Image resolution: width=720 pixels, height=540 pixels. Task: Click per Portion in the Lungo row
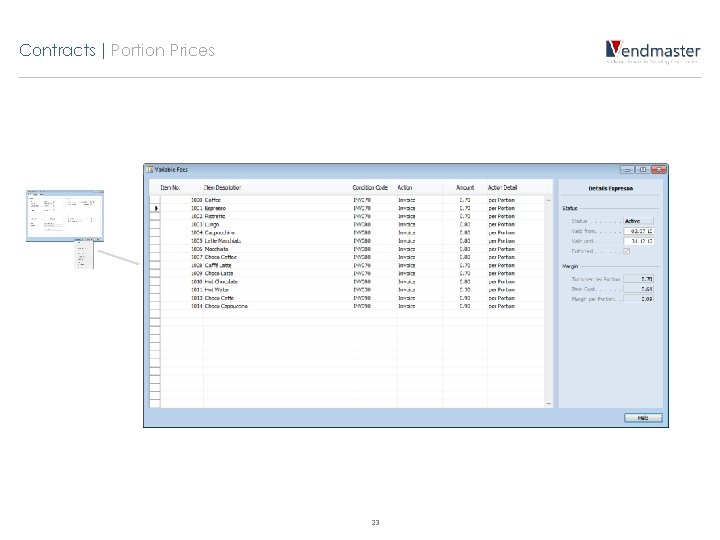click(501, 225)
